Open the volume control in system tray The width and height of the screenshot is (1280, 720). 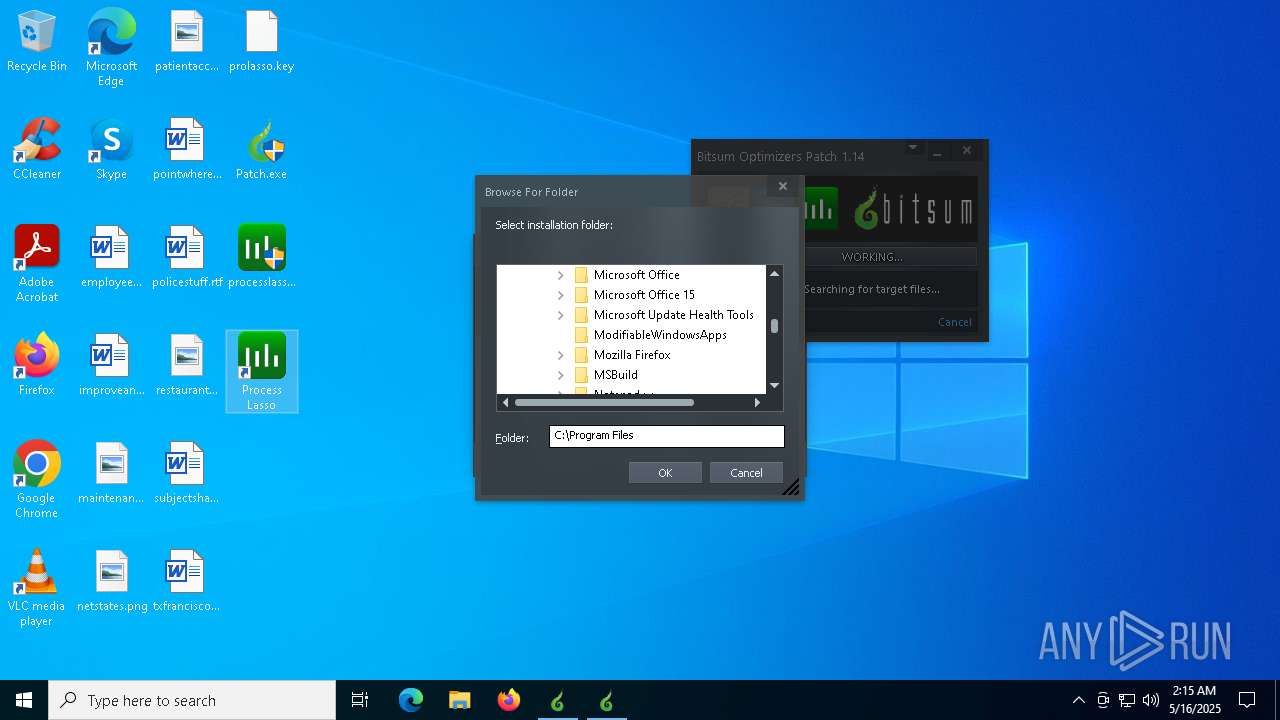(x=1151, y=700)
